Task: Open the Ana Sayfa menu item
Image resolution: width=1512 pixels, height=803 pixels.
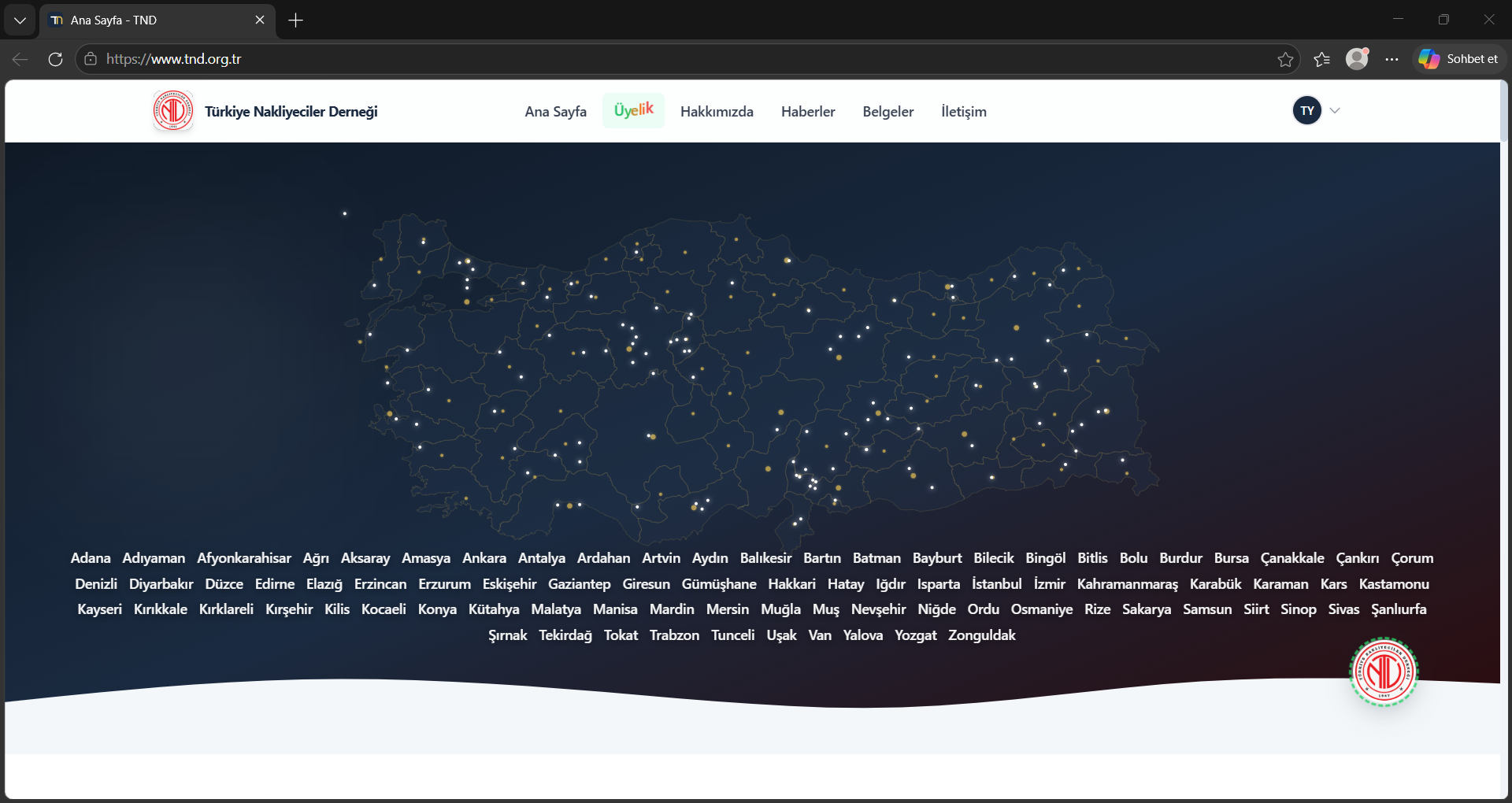Action: click(x=556, y=112)
